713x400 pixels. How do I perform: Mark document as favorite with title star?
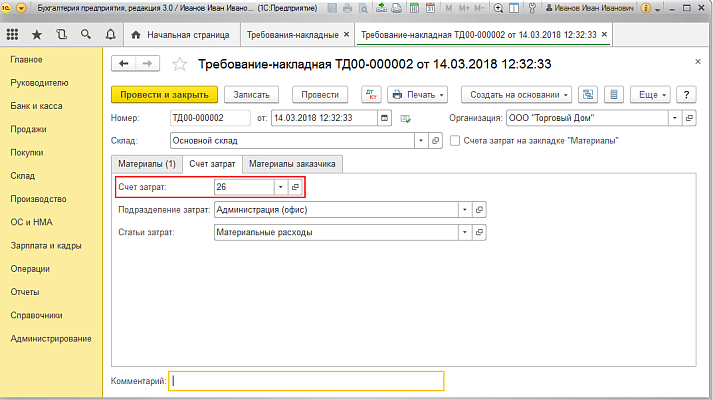[x=180, y=65]
